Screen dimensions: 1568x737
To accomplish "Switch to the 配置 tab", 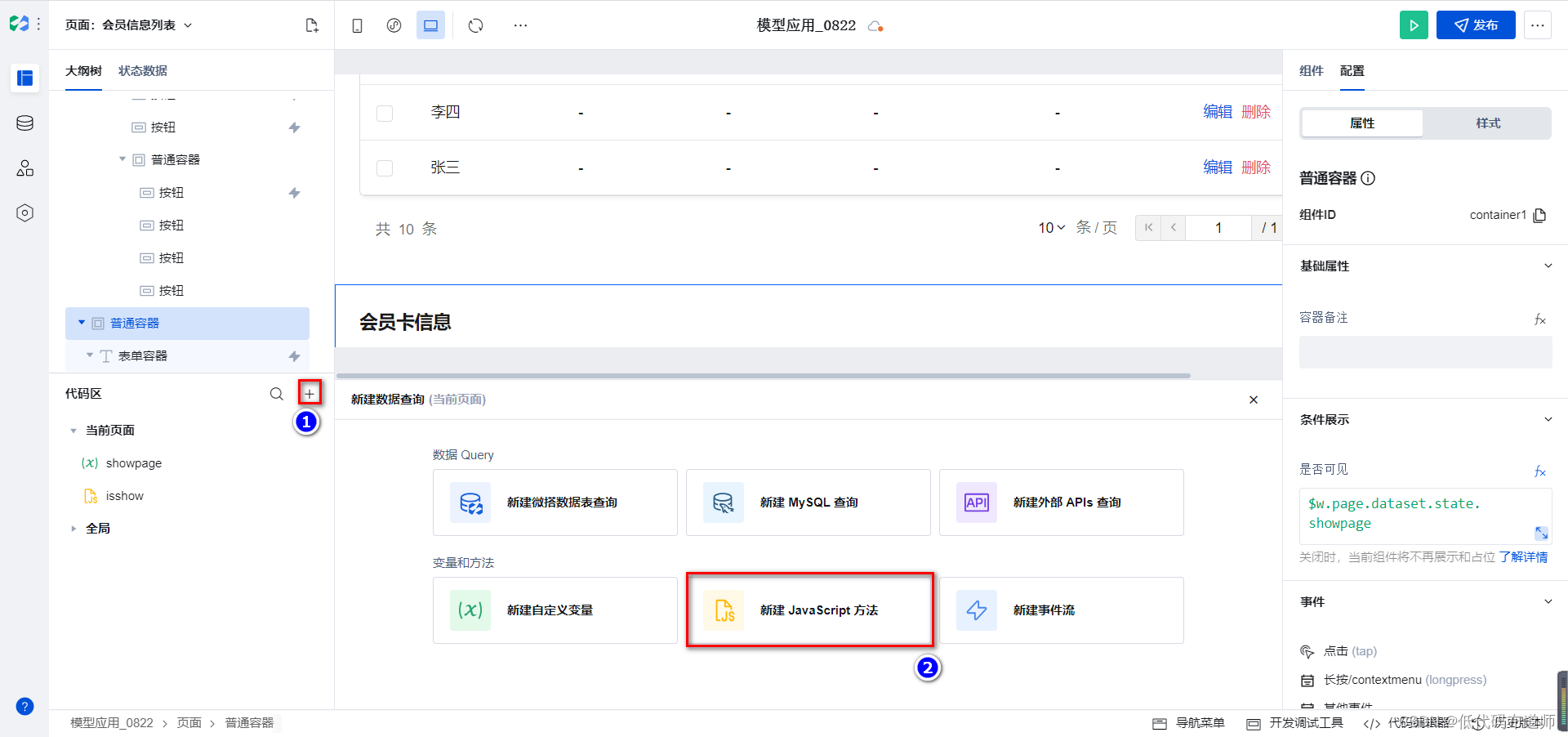I will click(x=1352, y=71).
